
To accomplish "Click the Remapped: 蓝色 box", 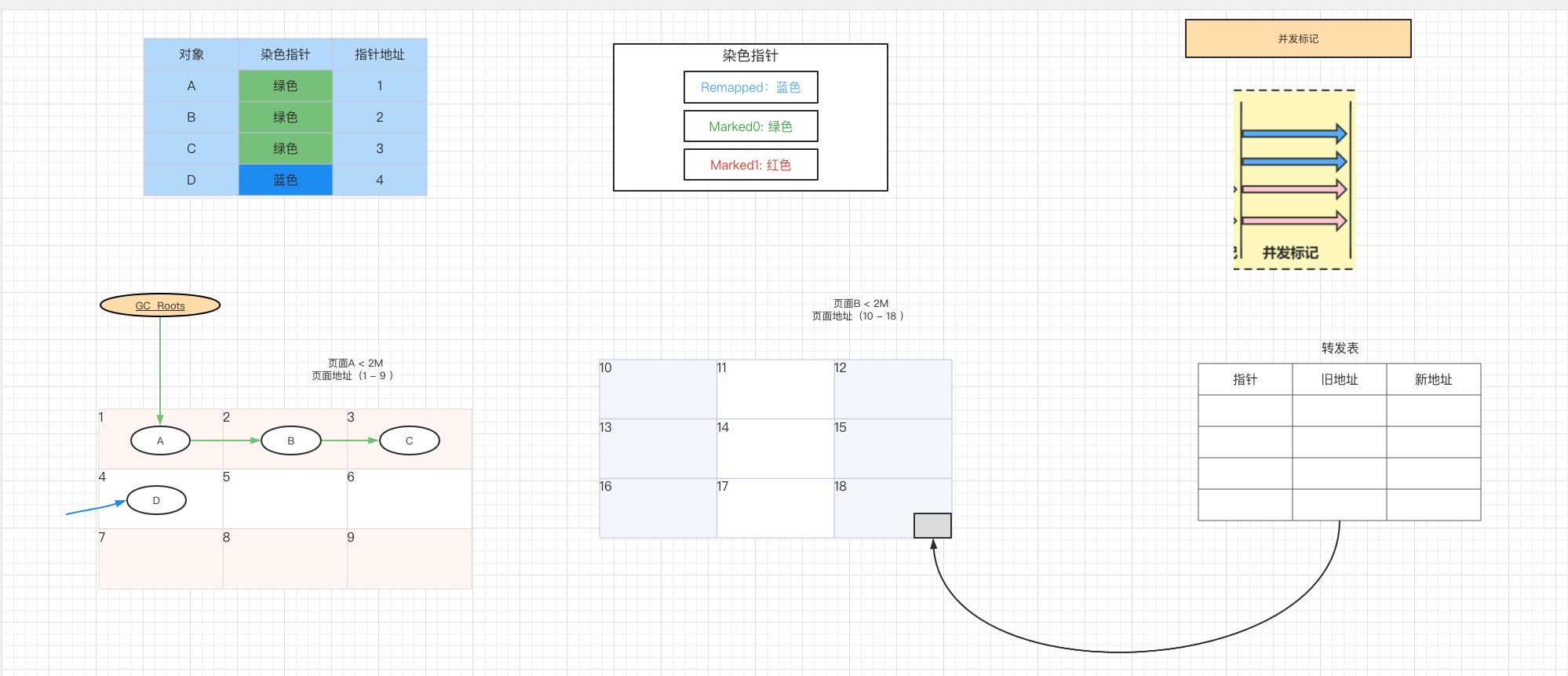I will (750, 87).
